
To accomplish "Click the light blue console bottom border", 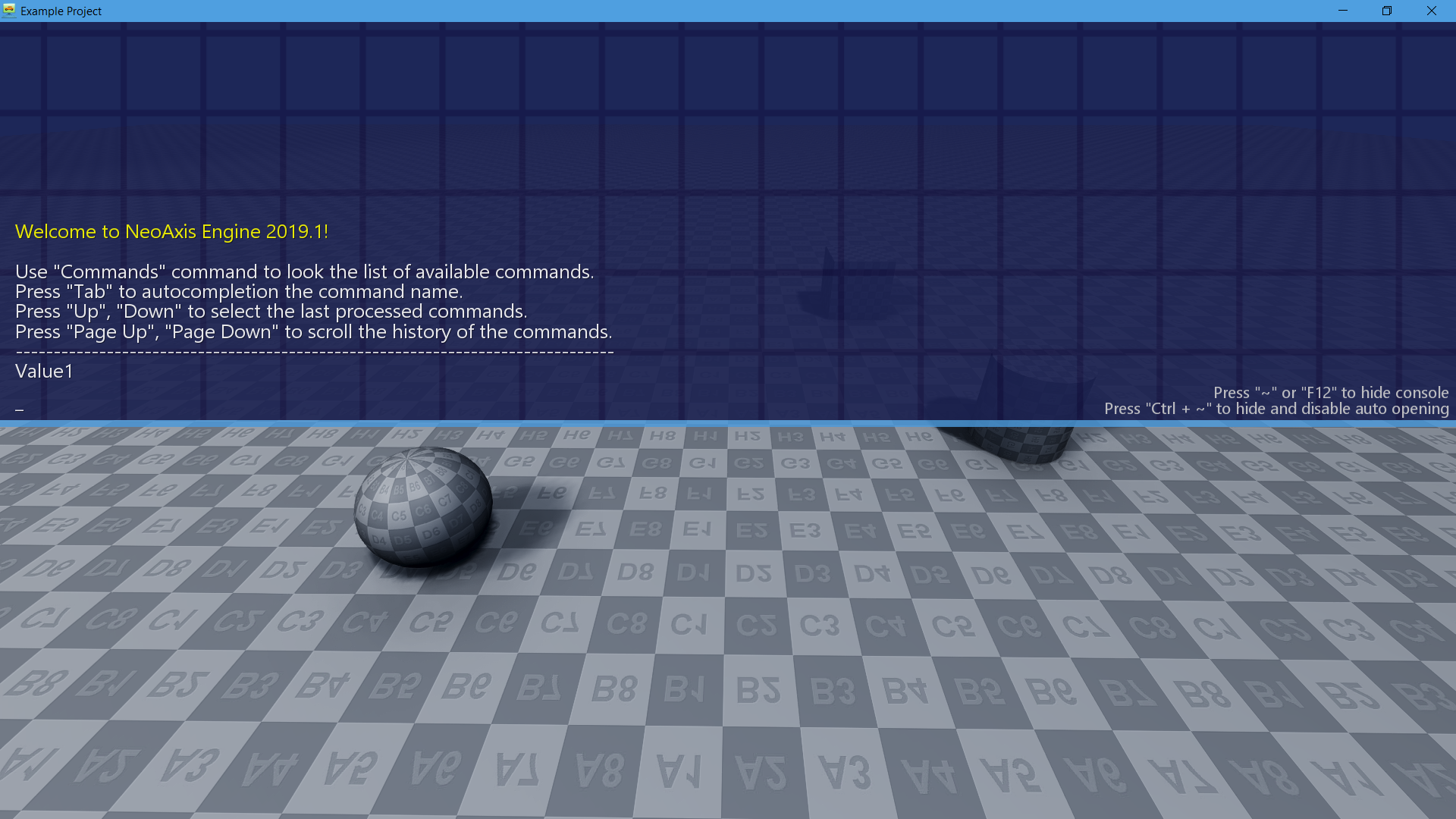I will click(x=728, y=423).
